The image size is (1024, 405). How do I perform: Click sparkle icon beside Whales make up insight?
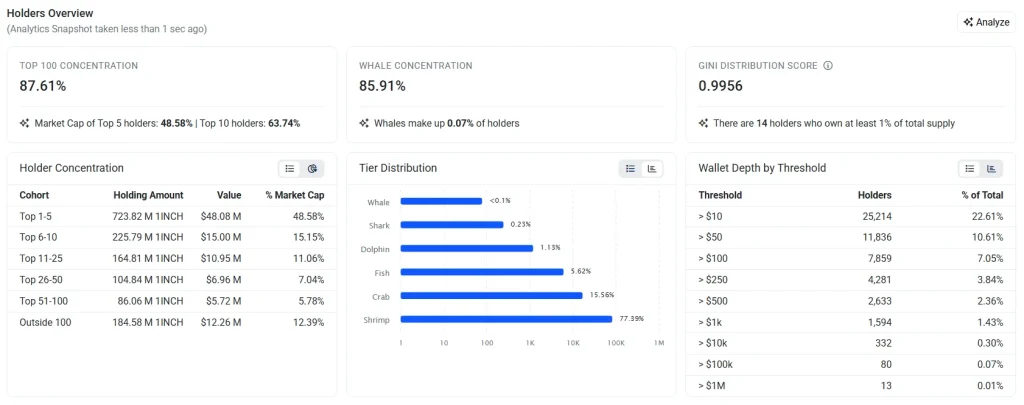coord(364,123)
